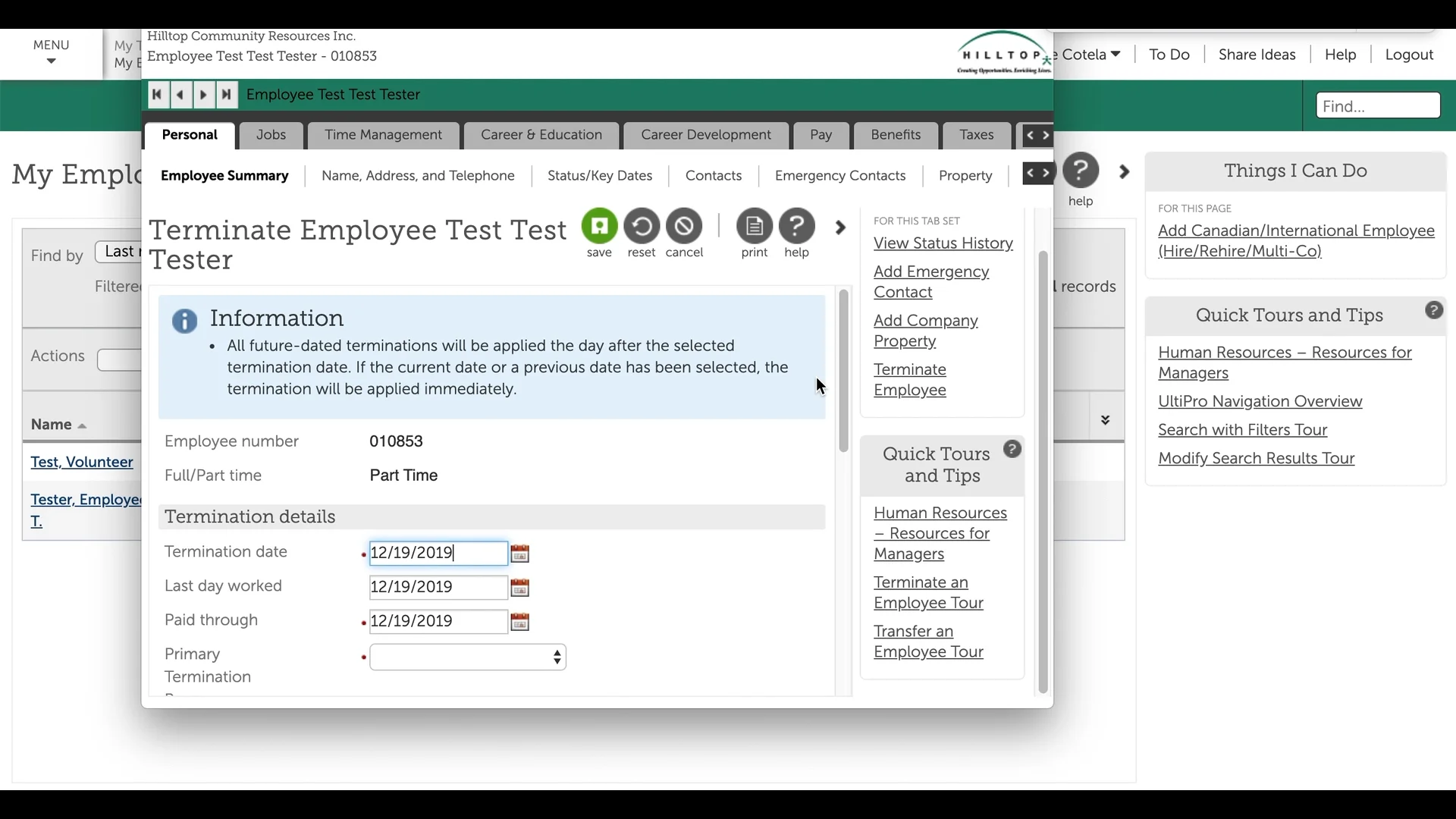1456x819 pixels.
Task: Open Emergency Contacts sub-tab
Action: pos(840,176)
